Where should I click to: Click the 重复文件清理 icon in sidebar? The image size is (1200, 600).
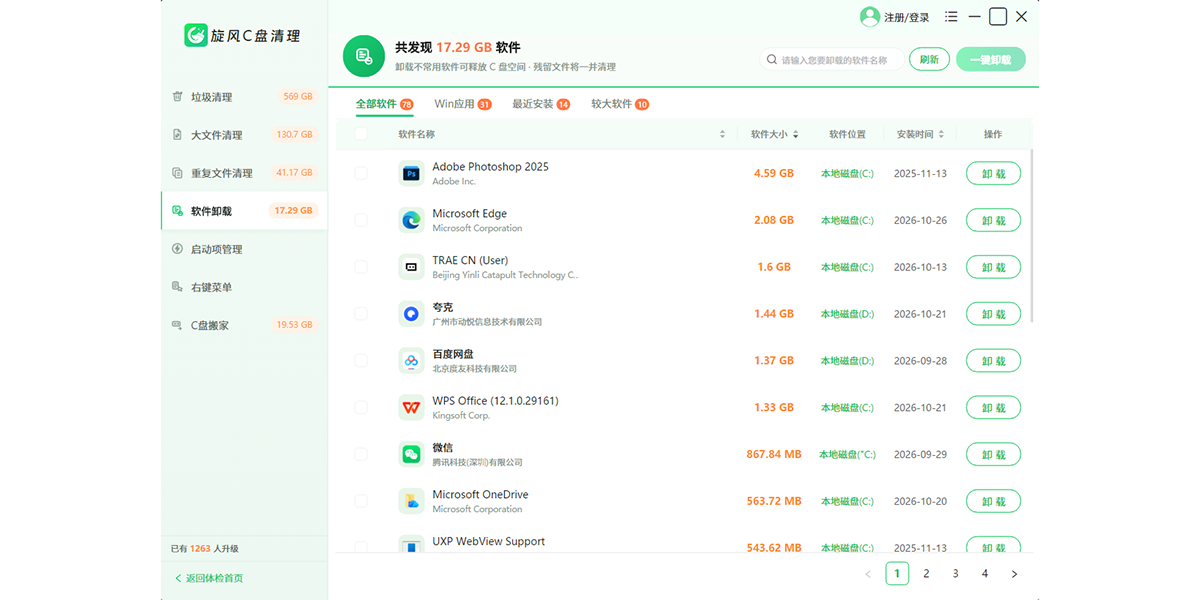pyautogui.click(x=177, y=173)
